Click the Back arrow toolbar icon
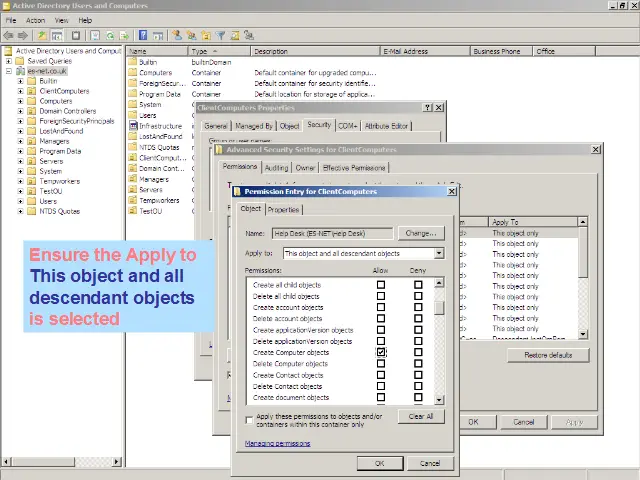 (9, 35)
